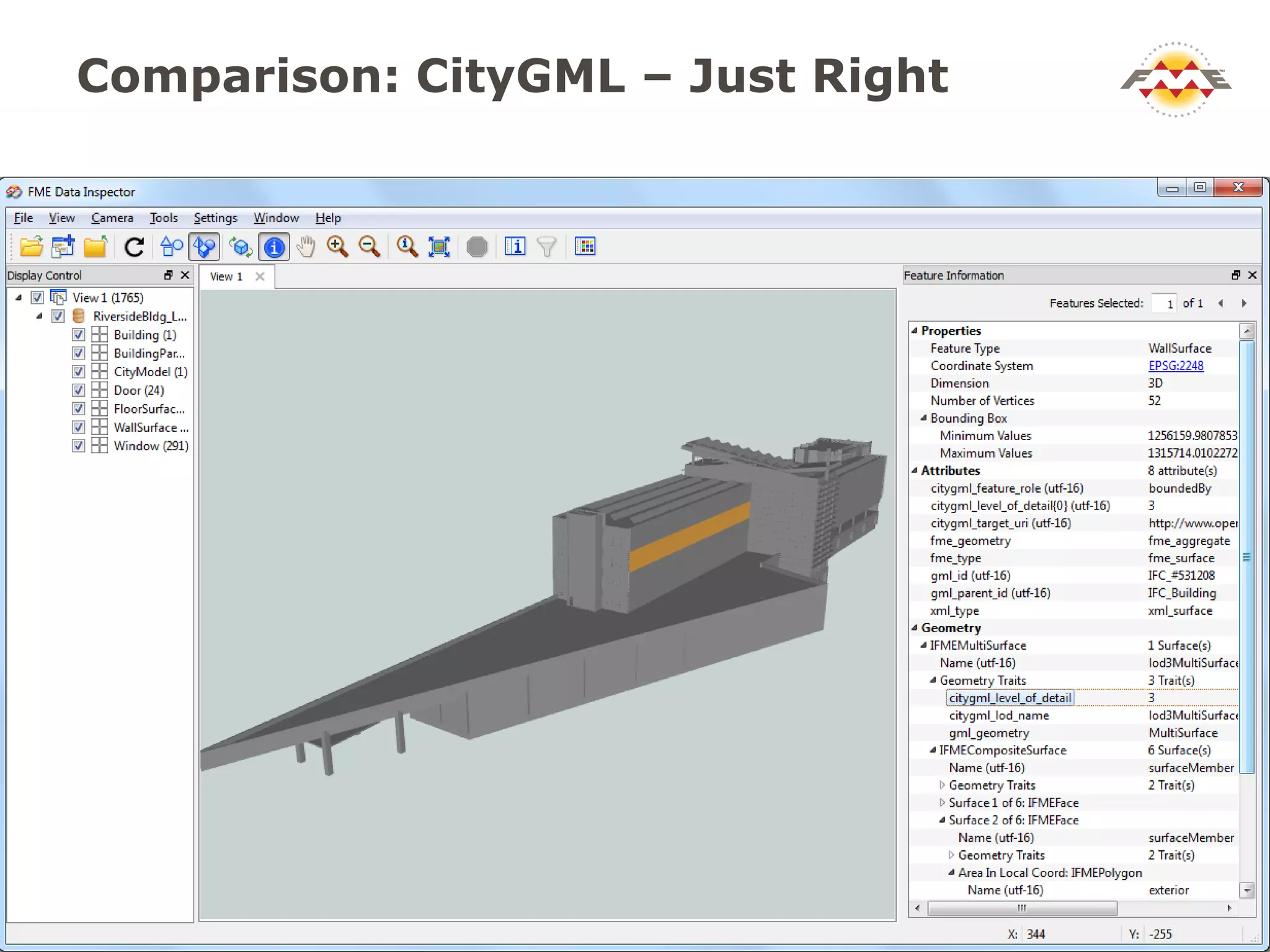Toggle the WallSurface layer checkbox
This screenshot has height=952, width=1270.
[78, 428]
